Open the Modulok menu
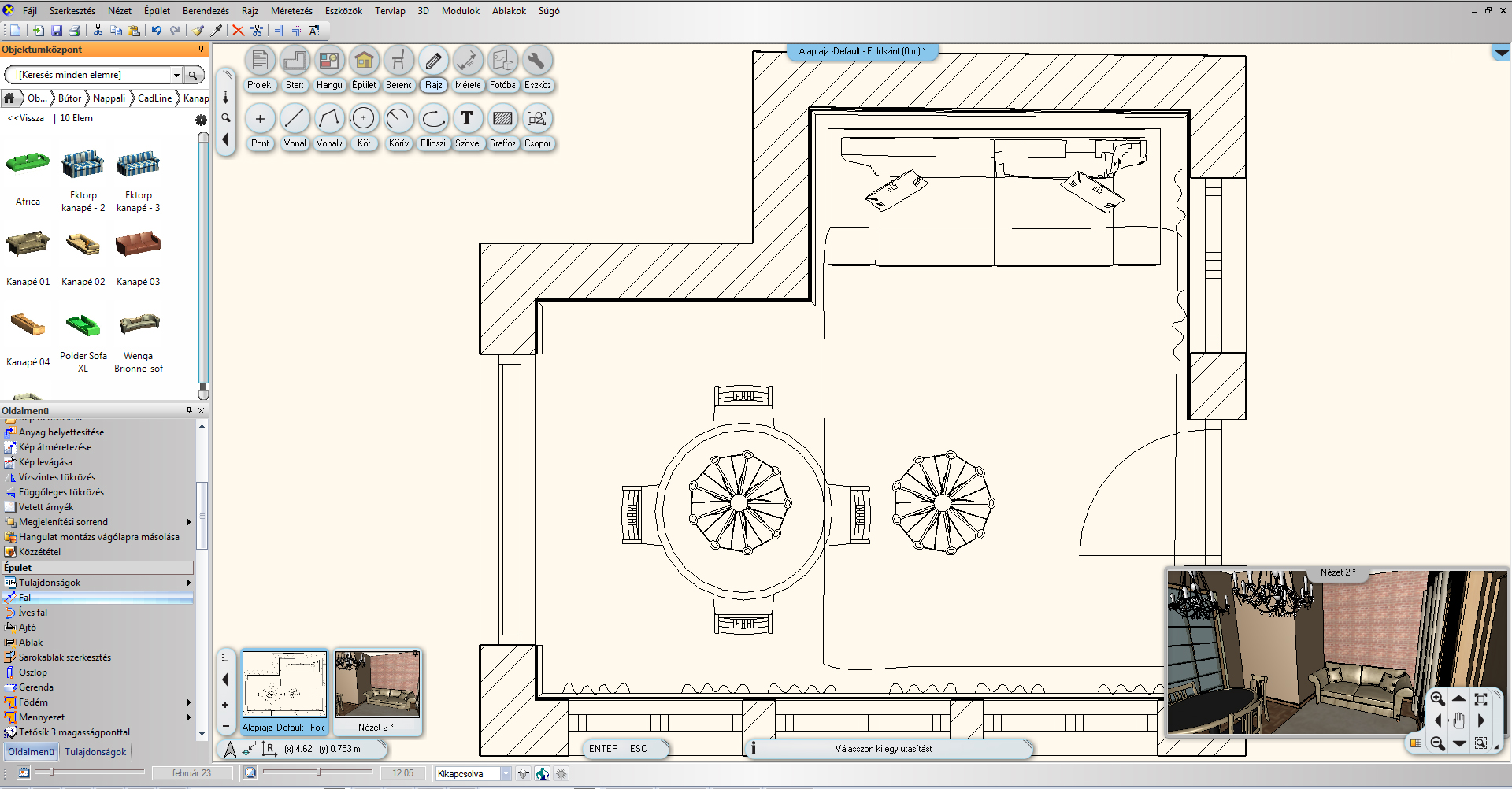Viewport: 1512px width, 789px height. (x=461, y=11)
